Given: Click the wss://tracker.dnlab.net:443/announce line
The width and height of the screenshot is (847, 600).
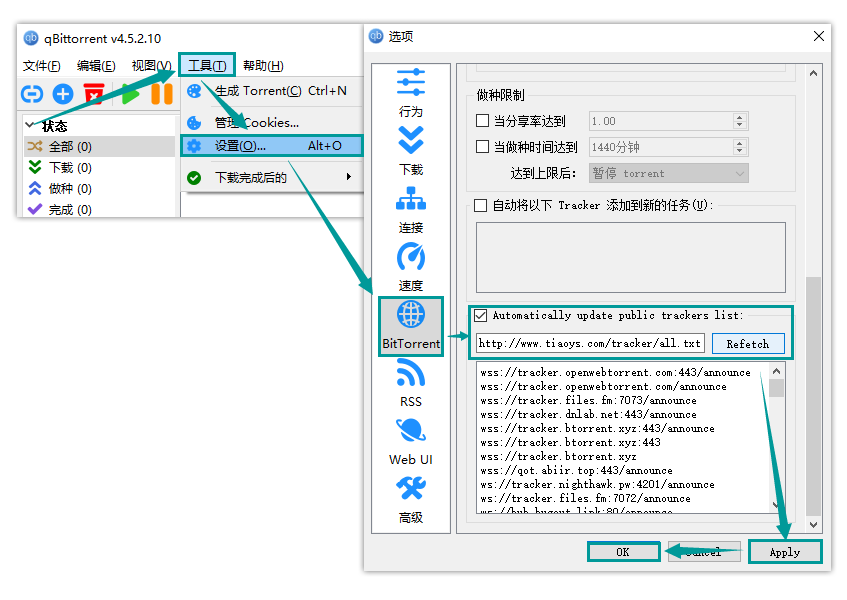Looking at the screenshot, I should point(588,414).
